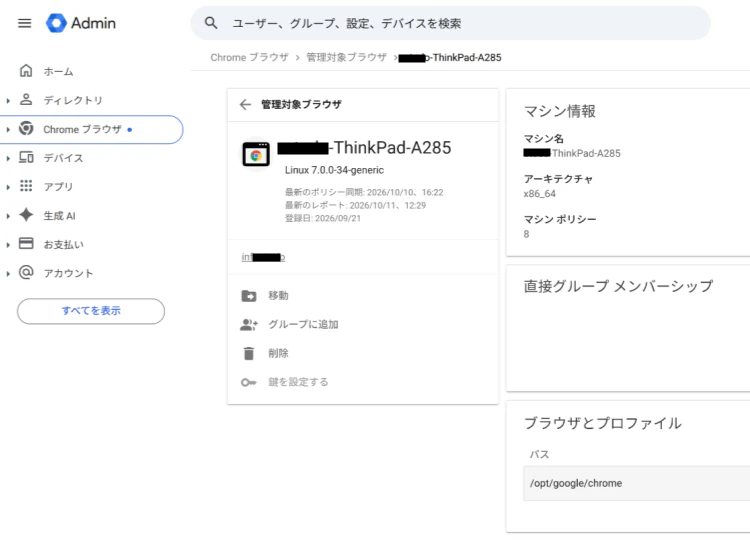Click the 鍵を設定する key icon
Viewport: 750px width, 540px height.
pyautogui.click(x=249, y=382)
